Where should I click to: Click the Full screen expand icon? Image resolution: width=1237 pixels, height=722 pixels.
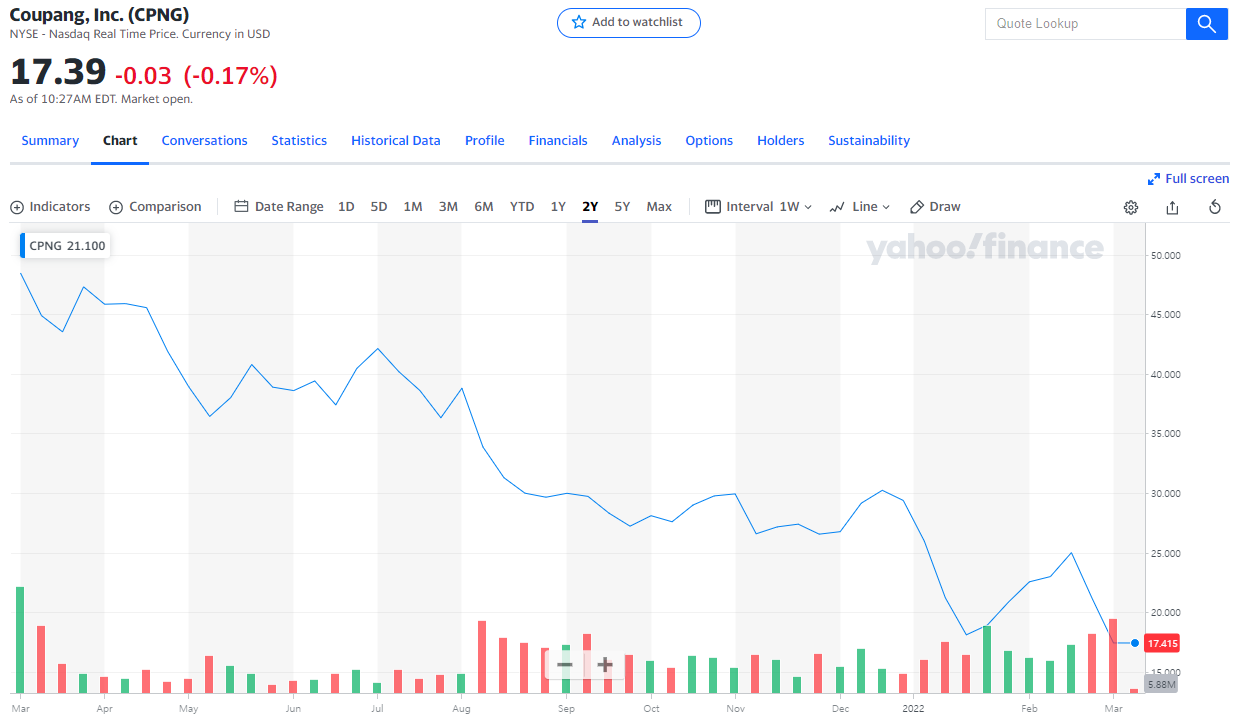1154,179
